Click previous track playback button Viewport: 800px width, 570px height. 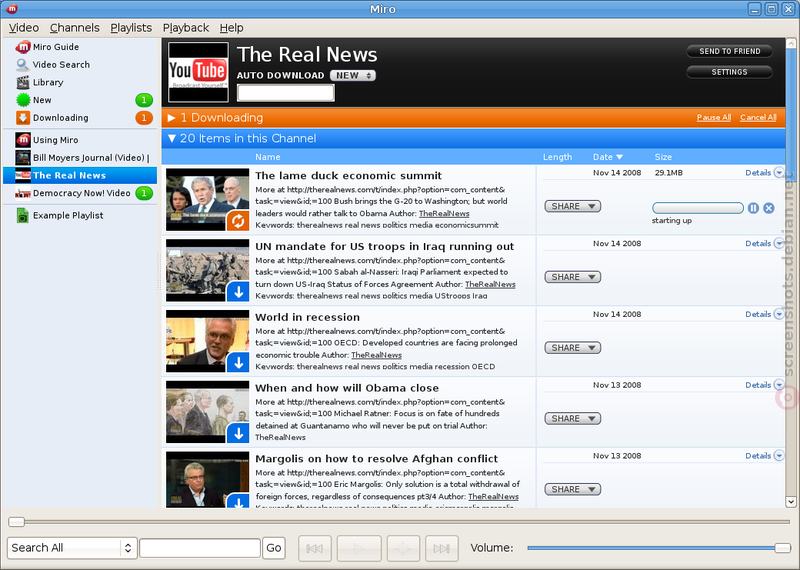coord(314,548)
